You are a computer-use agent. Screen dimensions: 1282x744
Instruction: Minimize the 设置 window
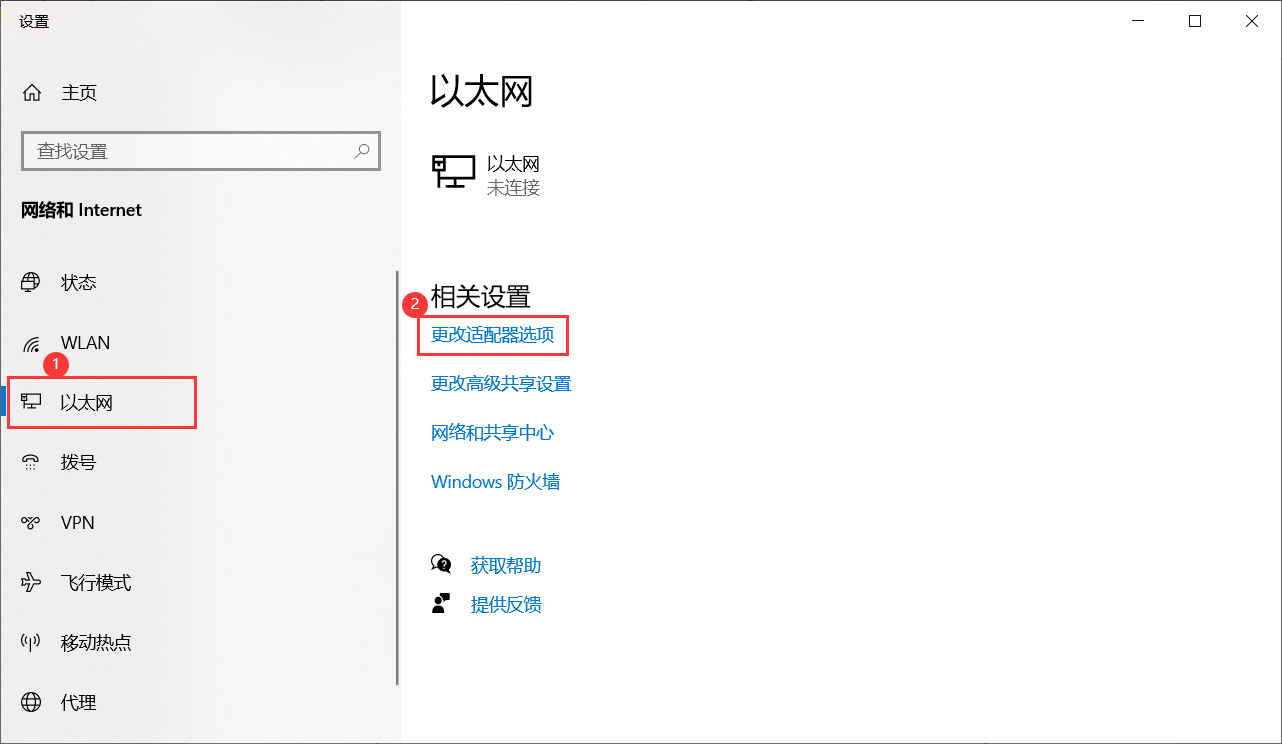pos(1137,21)
